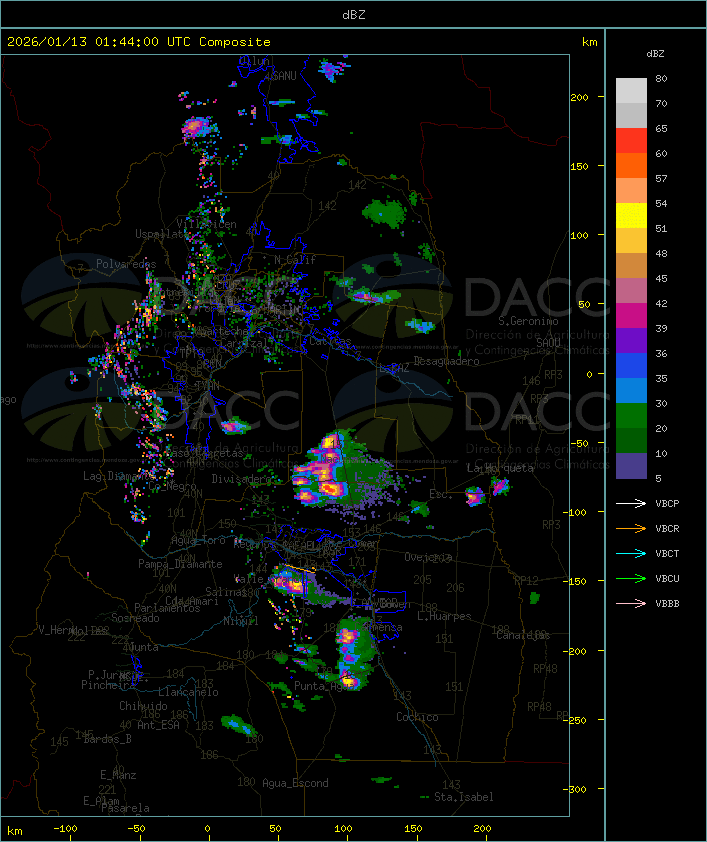Click the pink VBBB arrow icon
Image resolution: width=707 pixels, height=842 pixels.
631,604
